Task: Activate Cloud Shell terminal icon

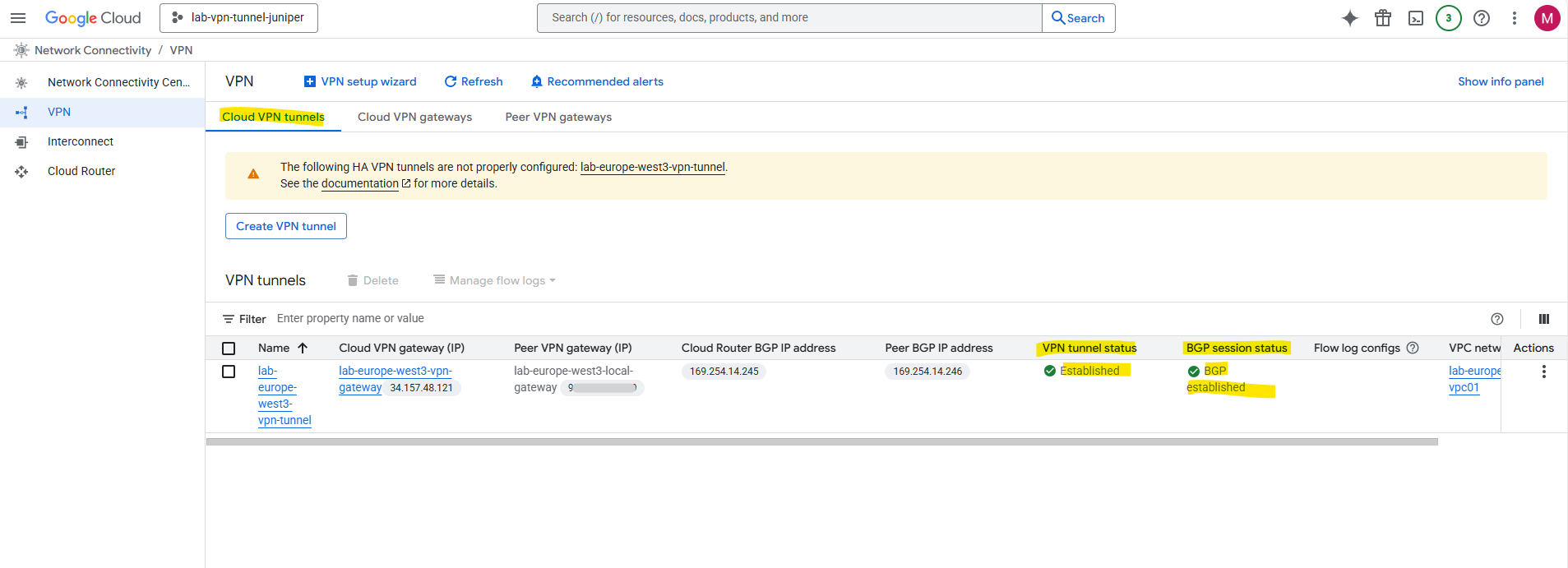Action: pos(1416,18)
